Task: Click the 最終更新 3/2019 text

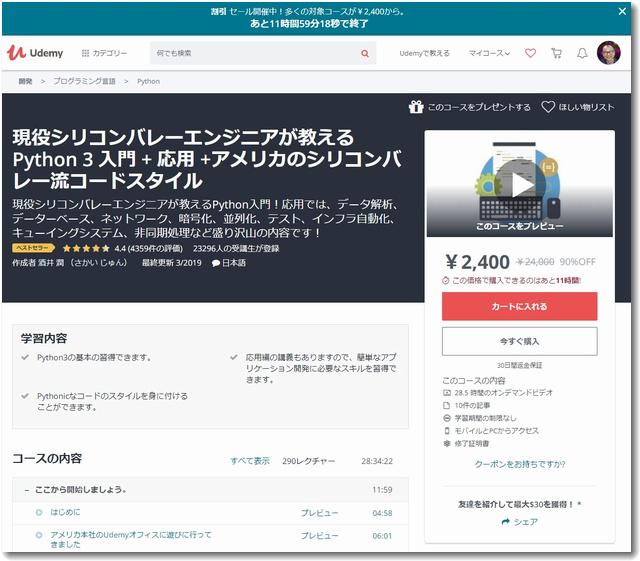Action: [x=171, y=263]
